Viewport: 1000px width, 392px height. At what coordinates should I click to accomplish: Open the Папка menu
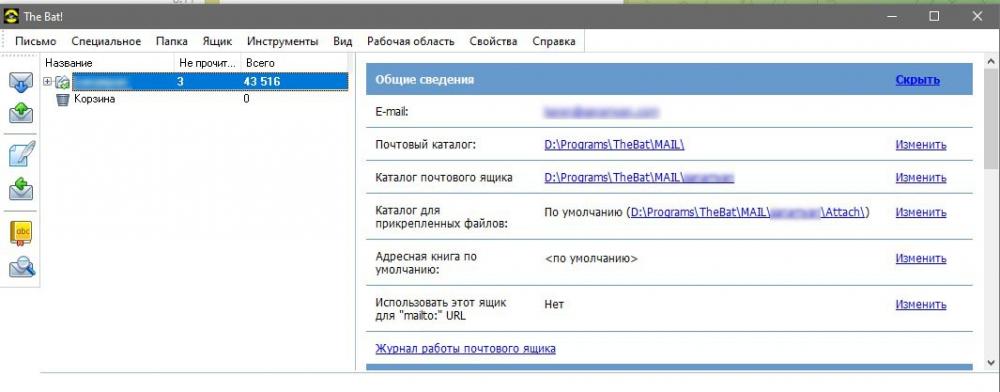point(172,41)
